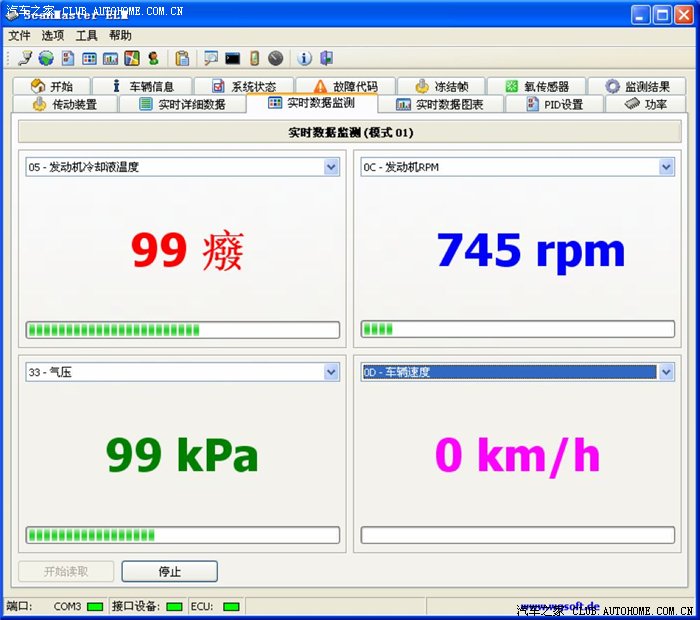Click the green globe toolbar icon
The image size is (700, 620).
[46, 59]
